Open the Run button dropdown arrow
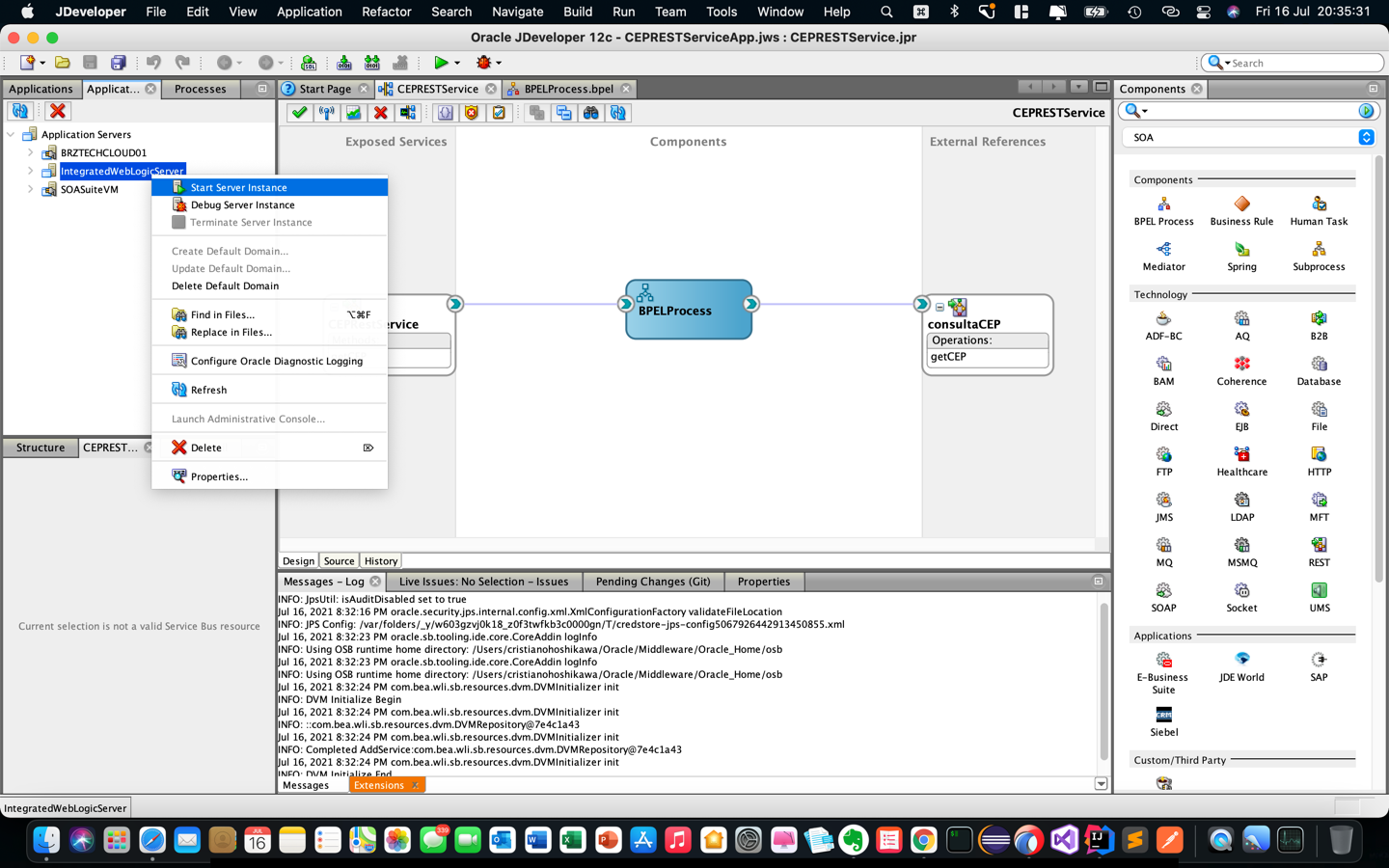 pos(457,63)
